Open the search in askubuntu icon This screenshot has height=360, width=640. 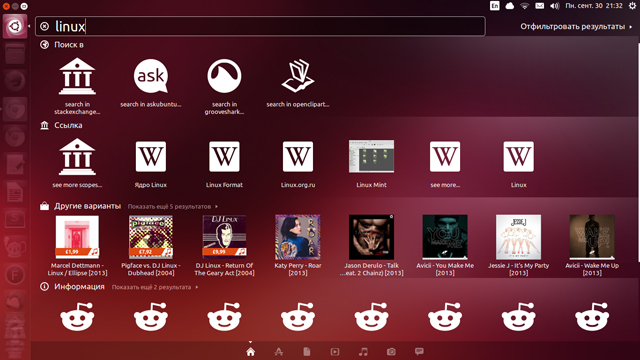[151, 76]
